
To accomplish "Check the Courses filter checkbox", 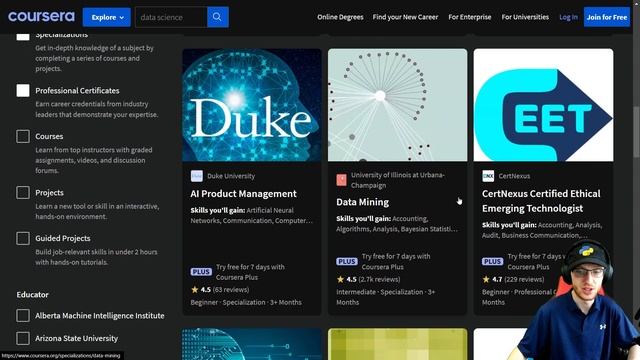I will coord(23,136).
